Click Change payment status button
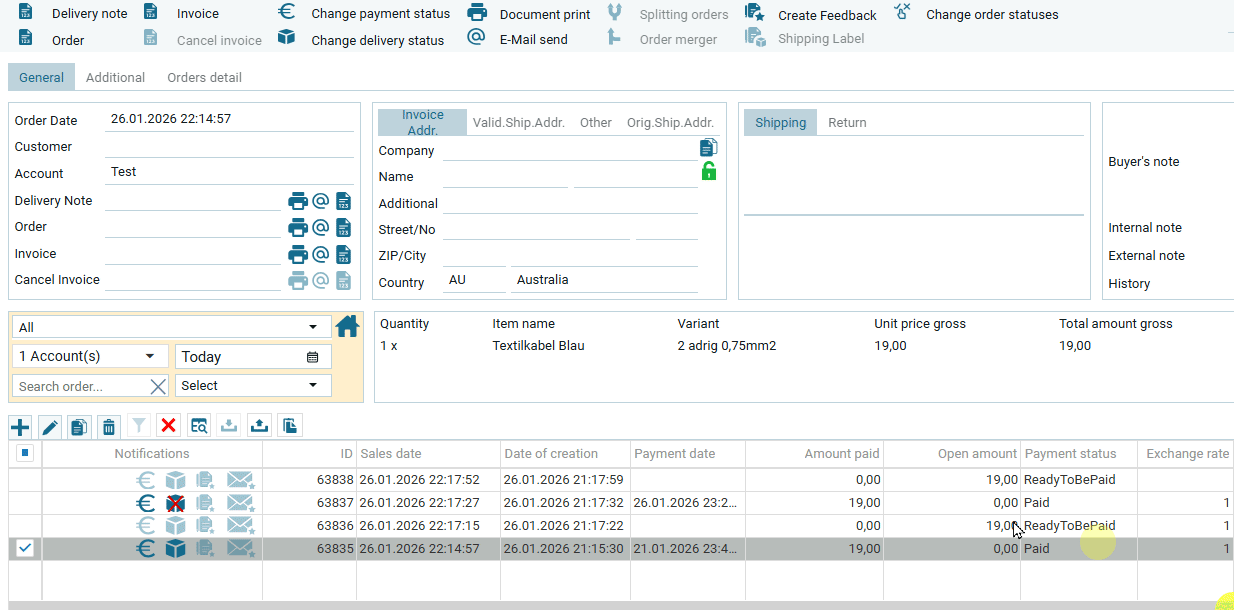This screenshot has width=1234, height=610. pos(380,14)
